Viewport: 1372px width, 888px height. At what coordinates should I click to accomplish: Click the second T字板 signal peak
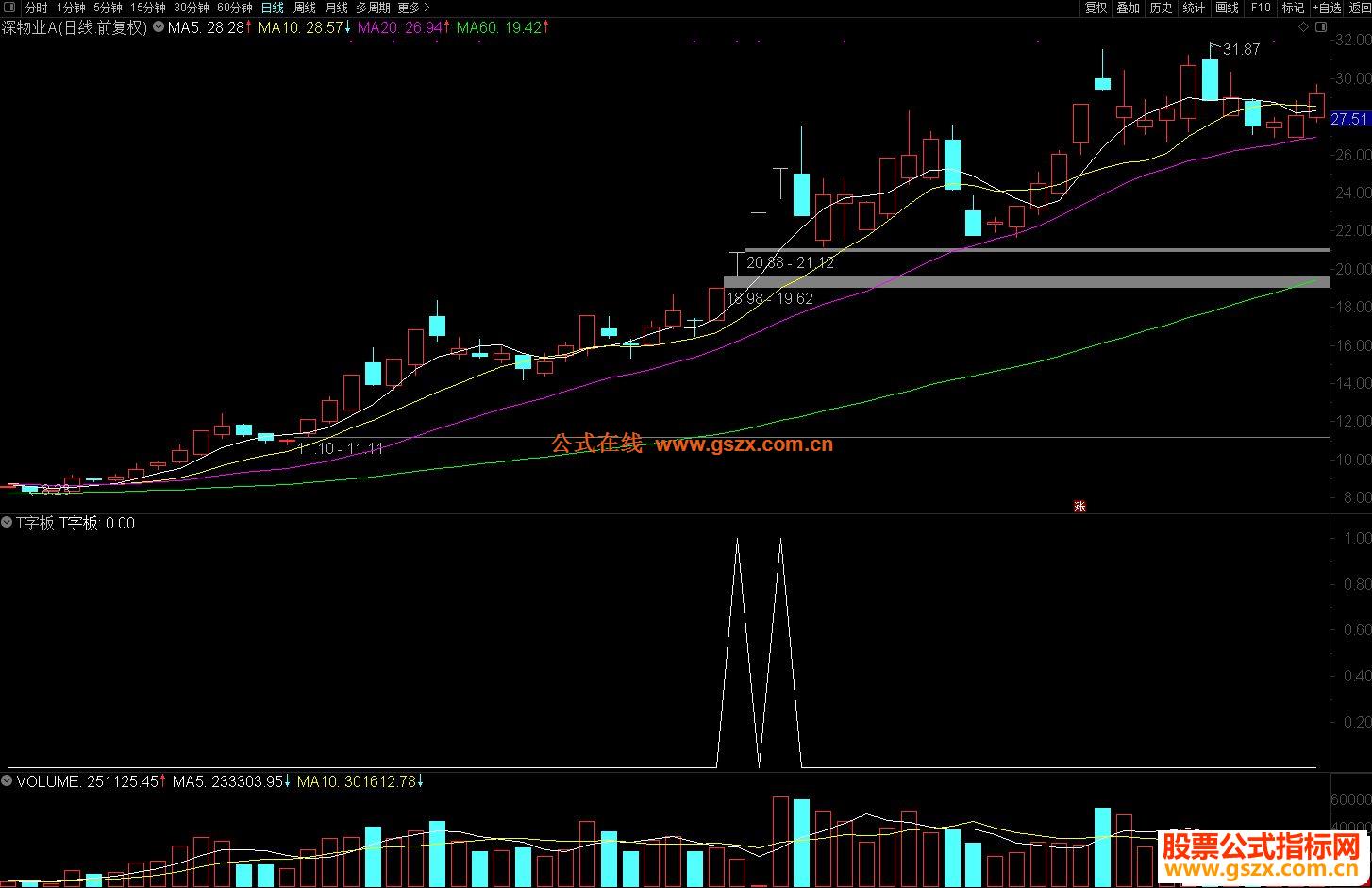pyautogui.click(x=780, y=539)
